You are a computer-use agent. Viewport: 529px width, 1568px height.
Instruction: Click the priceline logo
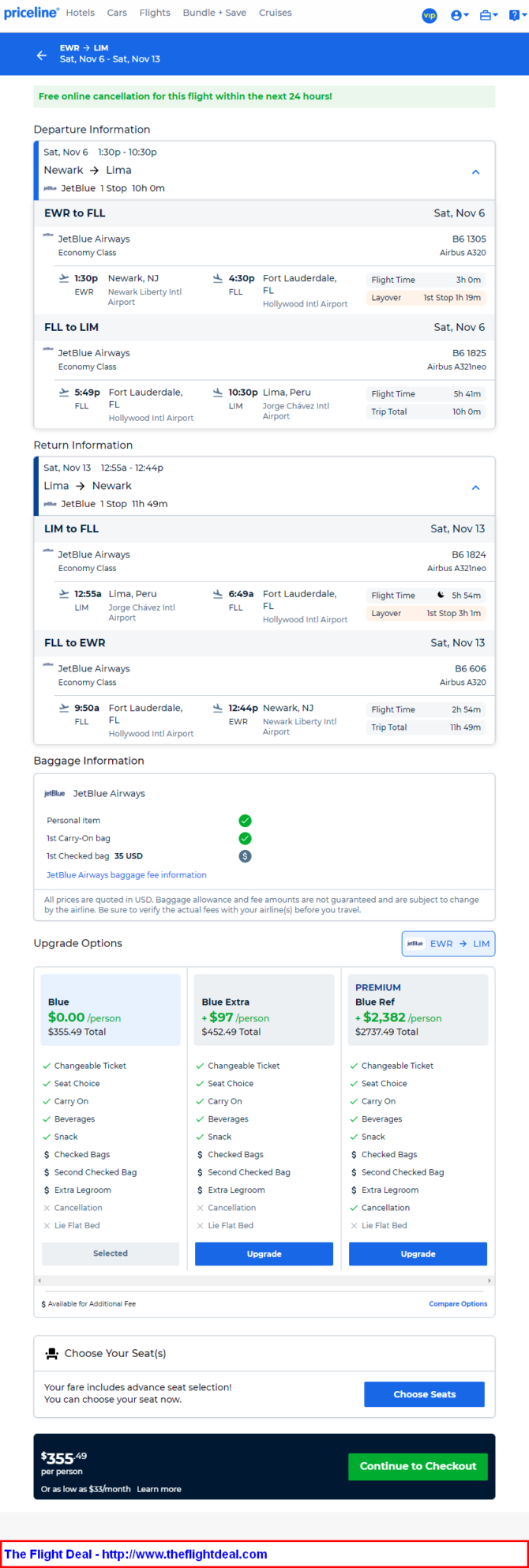tap(32, 13)
